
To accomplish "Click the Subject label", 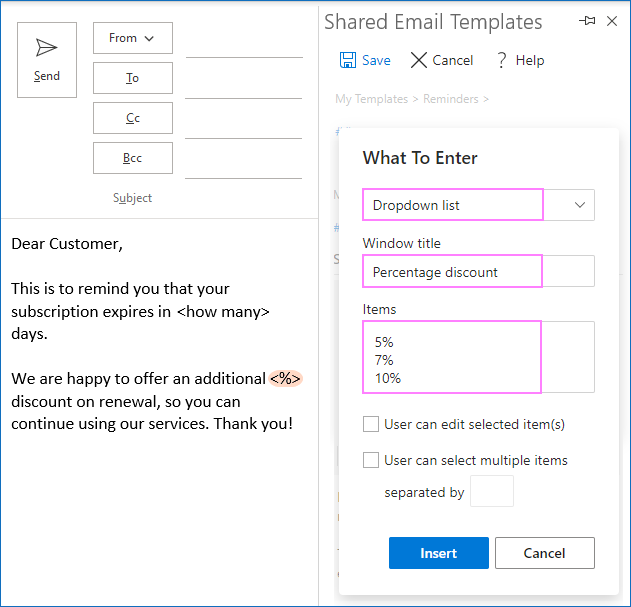I will click(x=132, y=198).
